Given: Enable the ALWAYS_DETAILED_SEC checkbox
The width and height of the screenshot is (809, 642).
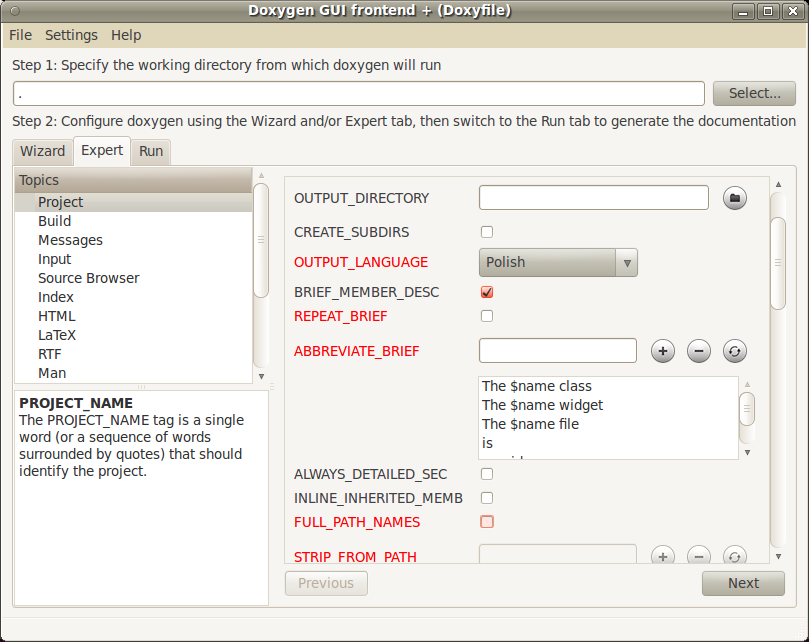Looking at the screenshot, I should pos(487,474).
